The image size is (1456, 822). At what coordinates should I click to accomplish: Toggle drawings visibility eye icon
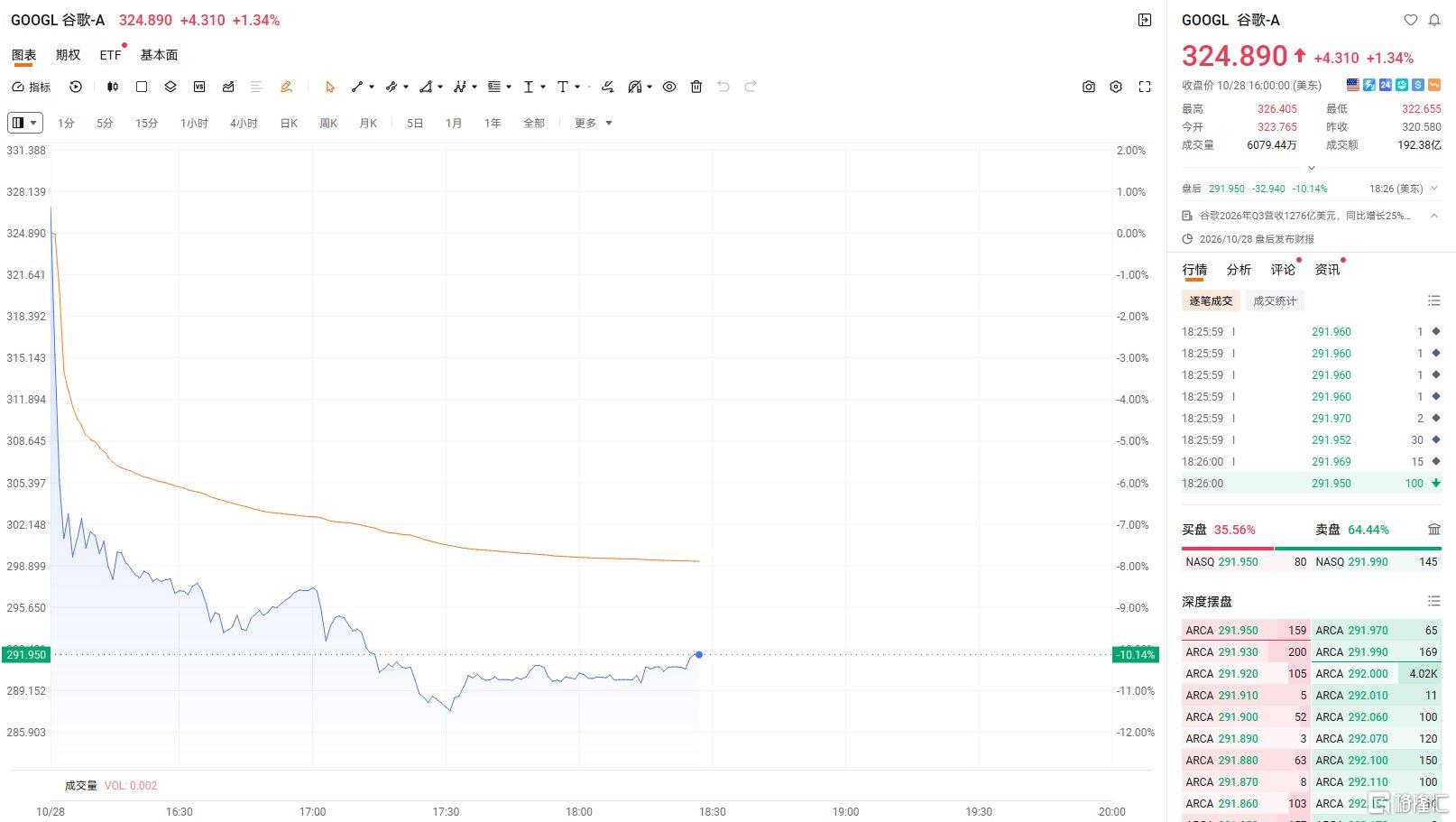point(669,87)
